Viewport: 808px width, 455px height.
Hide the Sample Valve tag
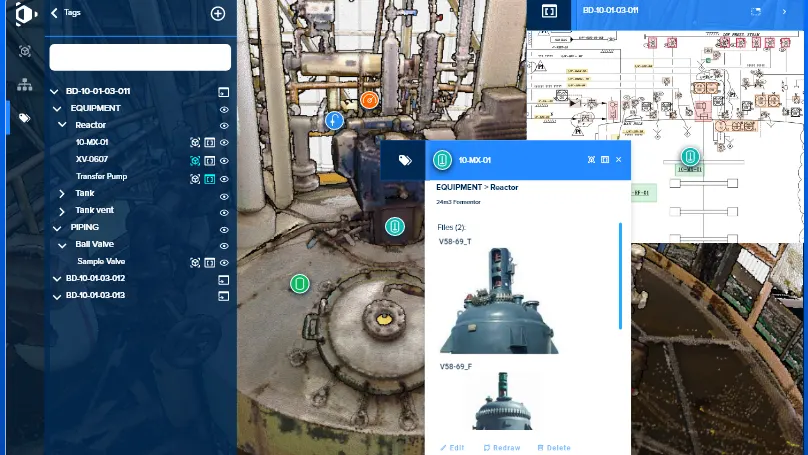tap(224, 263)
